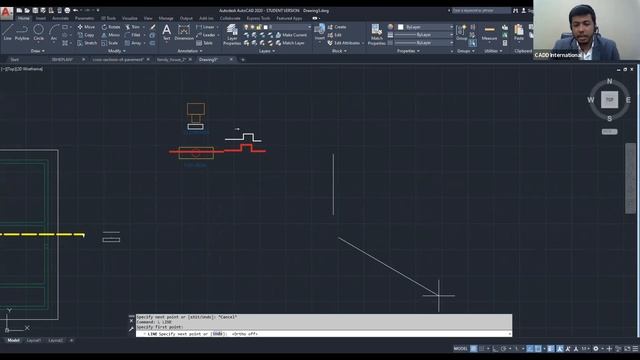Open the Parametric ribbon tab

tap(84, 18)
